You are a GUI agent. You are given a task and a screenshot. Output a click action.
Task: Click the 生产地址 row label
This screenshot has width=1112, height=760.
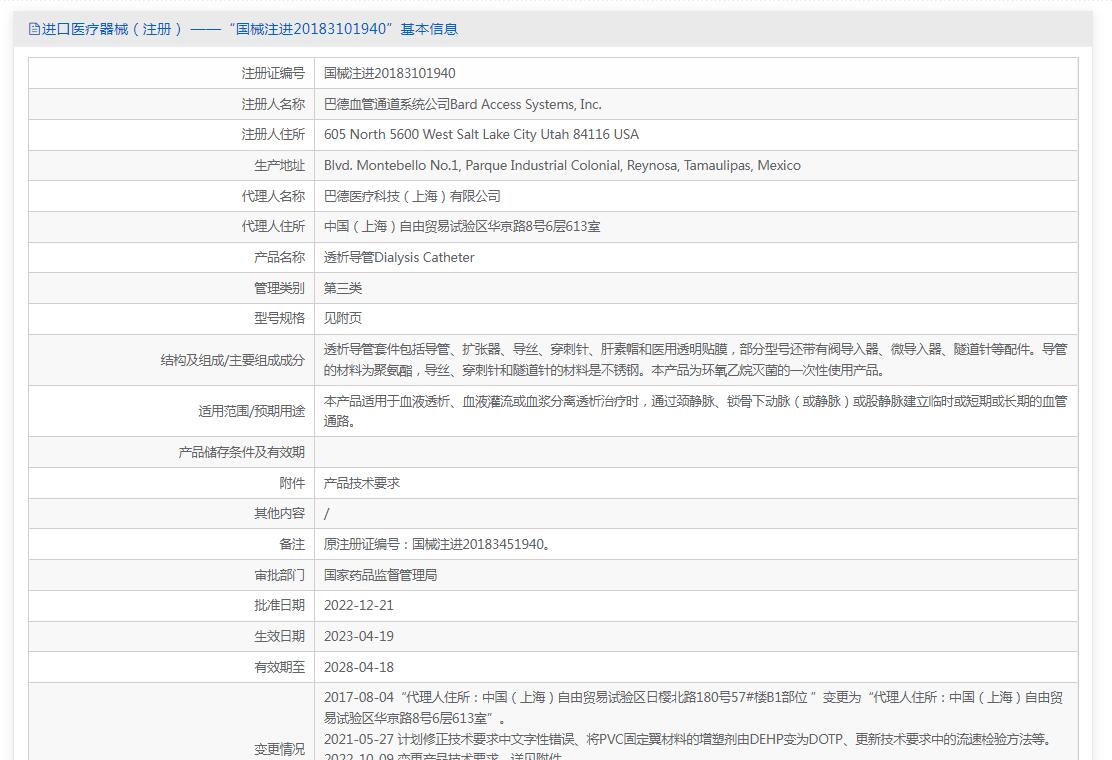point(279,165)
